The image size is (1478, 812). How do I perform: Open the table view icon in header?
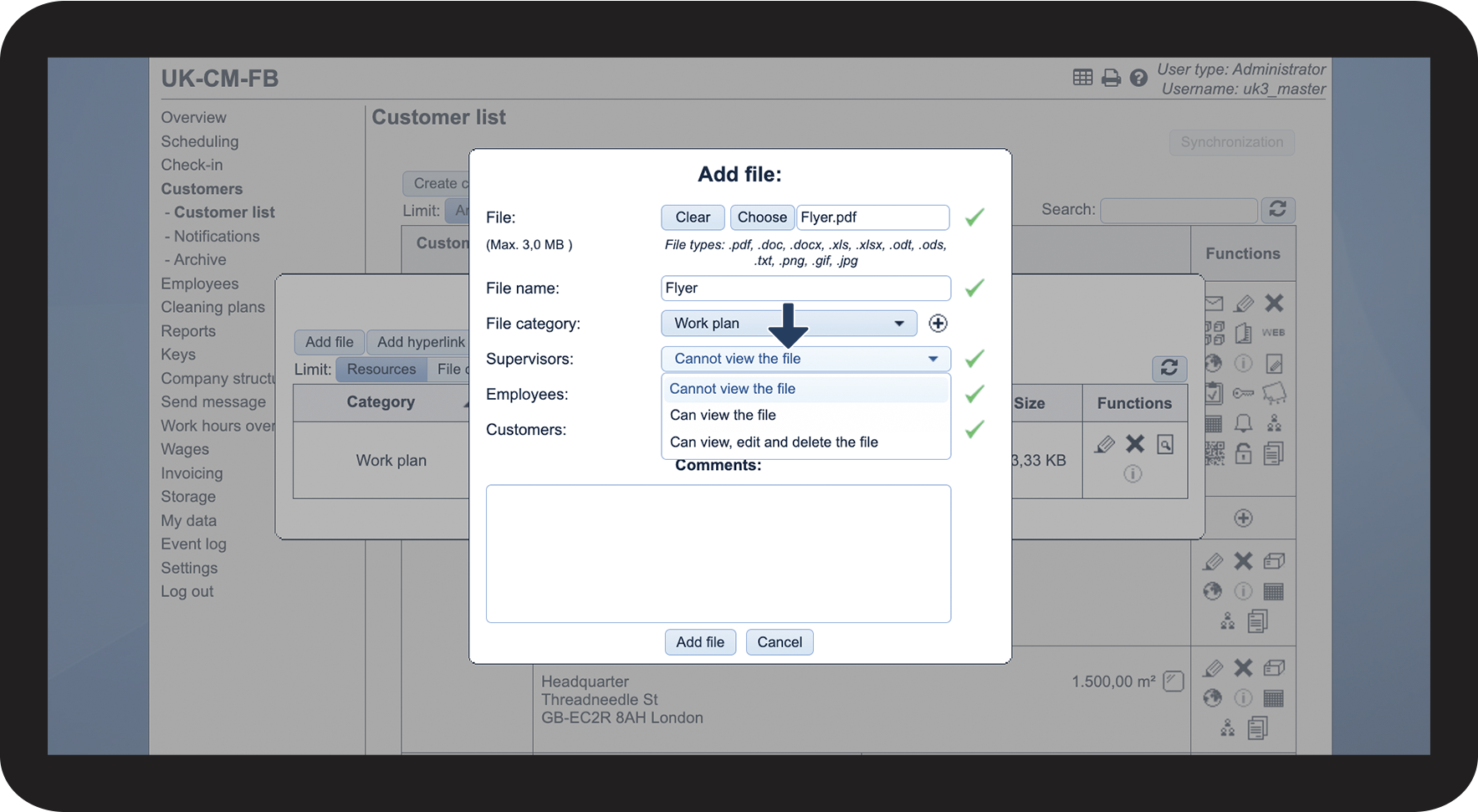tap(1082, 78)
